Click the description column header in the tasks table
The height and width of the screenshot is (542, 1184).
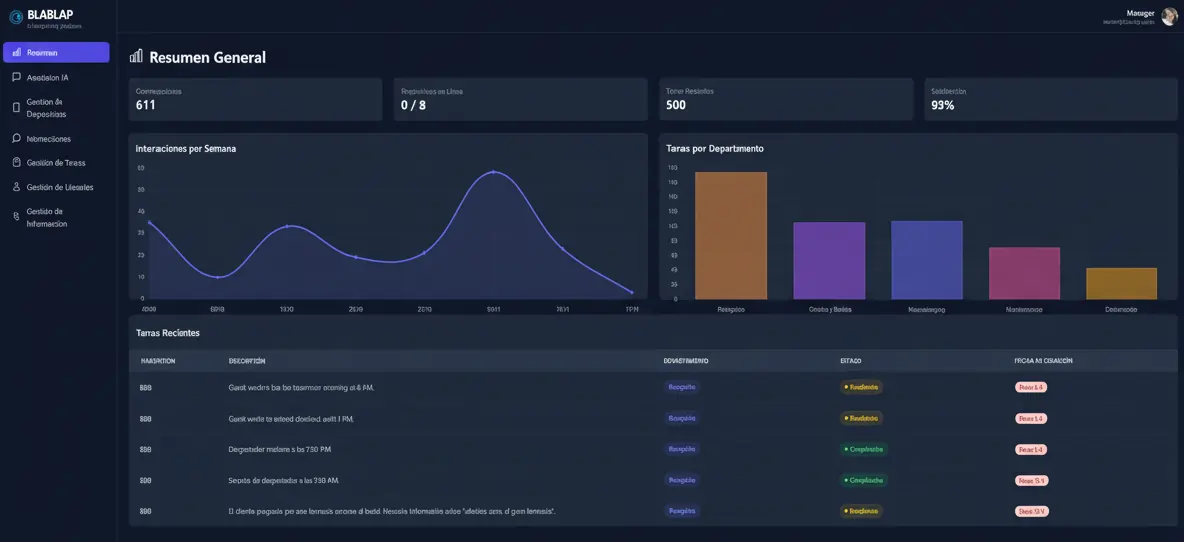click(247, 361)
